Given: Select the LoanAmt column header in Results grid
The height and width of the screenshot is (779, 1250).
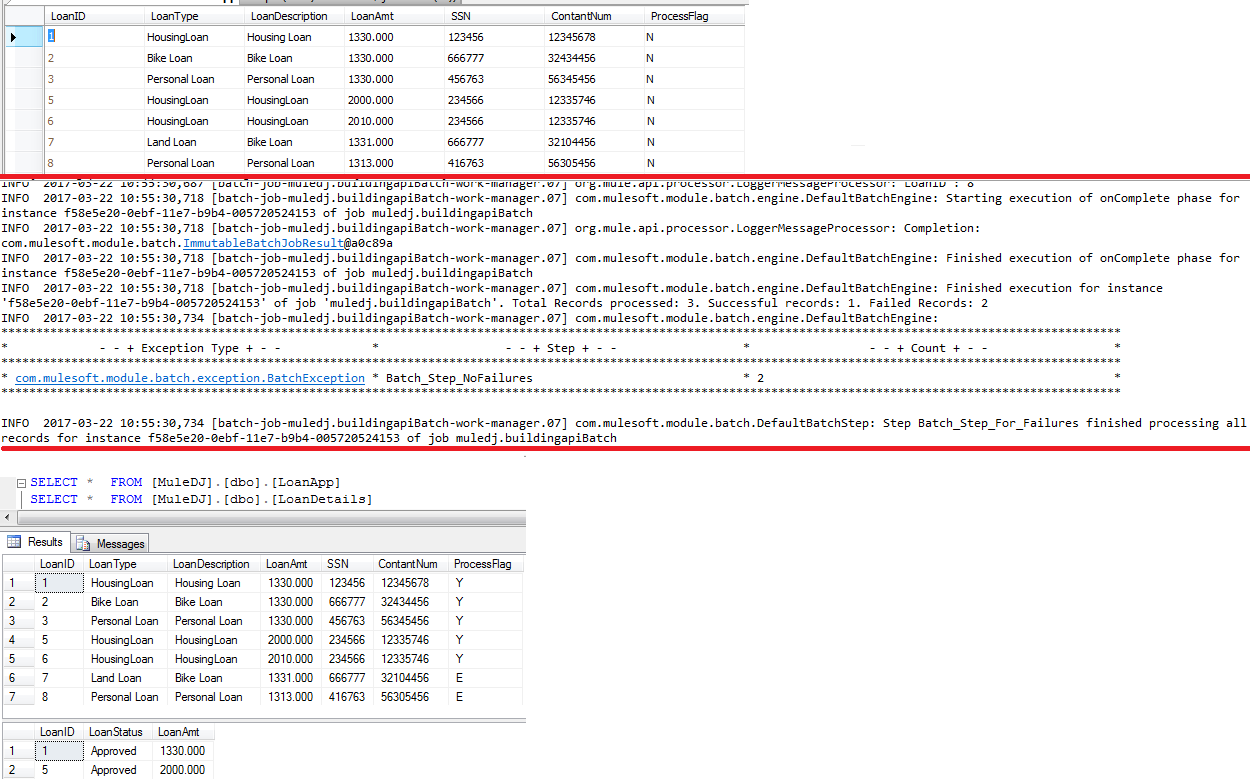Looking at the screenshot, I should [288, 563].
